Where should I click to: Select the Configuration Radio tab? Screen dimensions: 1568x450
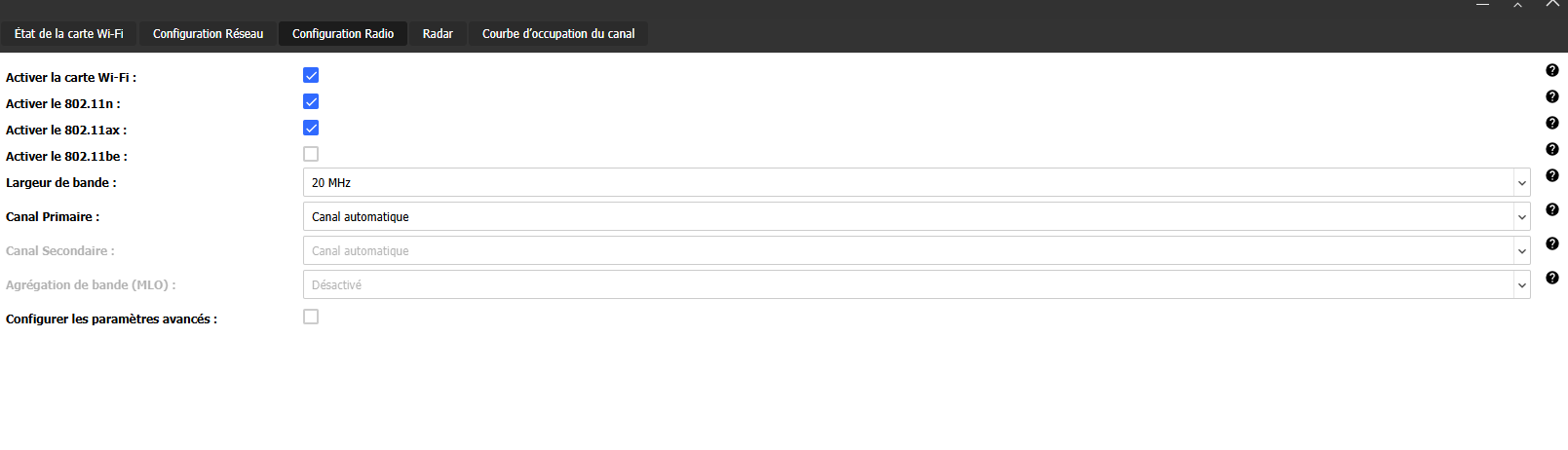(x=343, y=34)
